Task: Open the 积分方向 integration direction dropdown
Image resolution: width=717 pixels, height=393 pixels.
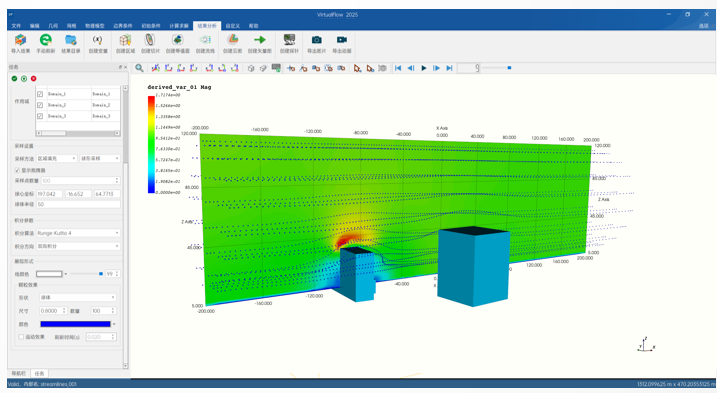Action: click(78, 246)
